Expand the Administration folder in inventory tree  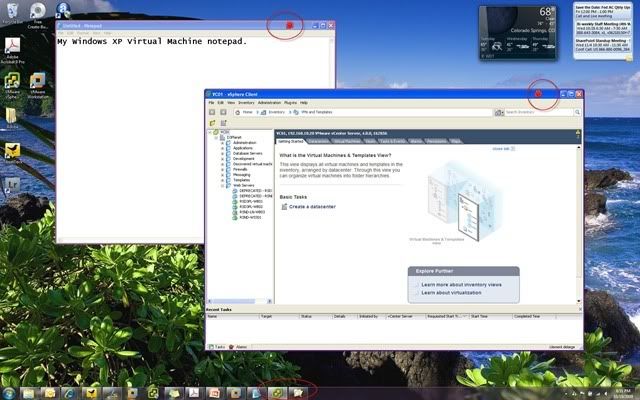tap(222, 143)
